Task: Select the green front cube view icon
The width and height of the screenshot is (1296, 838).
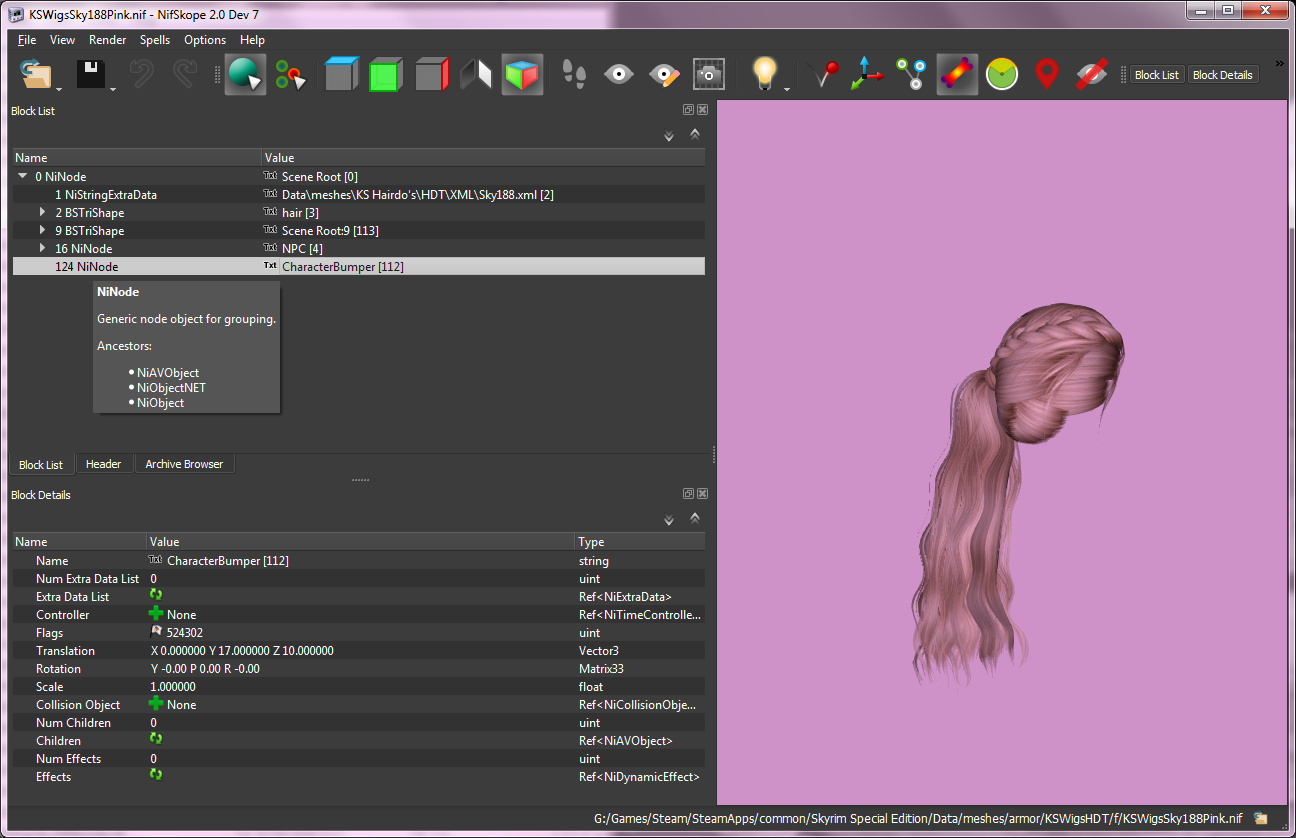Action: [385, 74]
